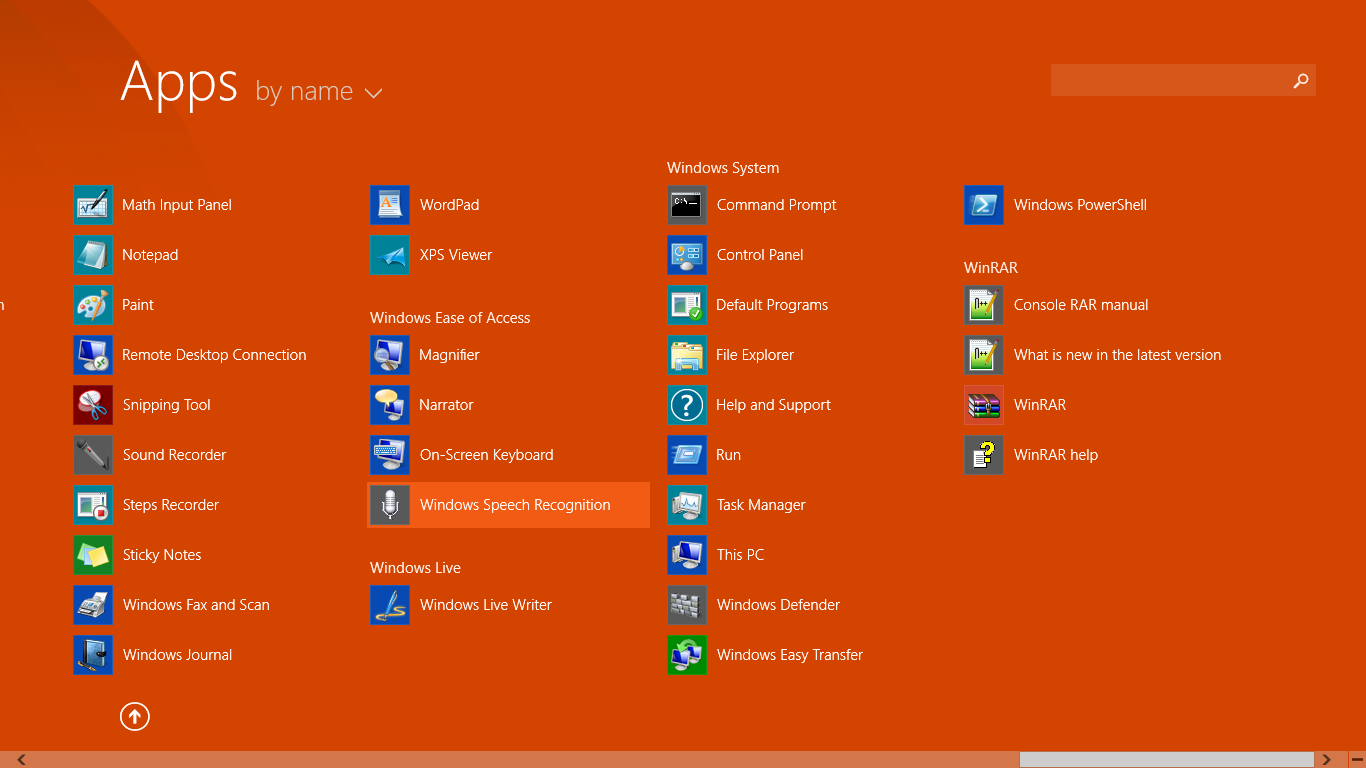Image resolution: width=1366 pixels, height=768 pixels.
Task: Click the scrollbar right arrow
Action: [x=1327, y=760]
